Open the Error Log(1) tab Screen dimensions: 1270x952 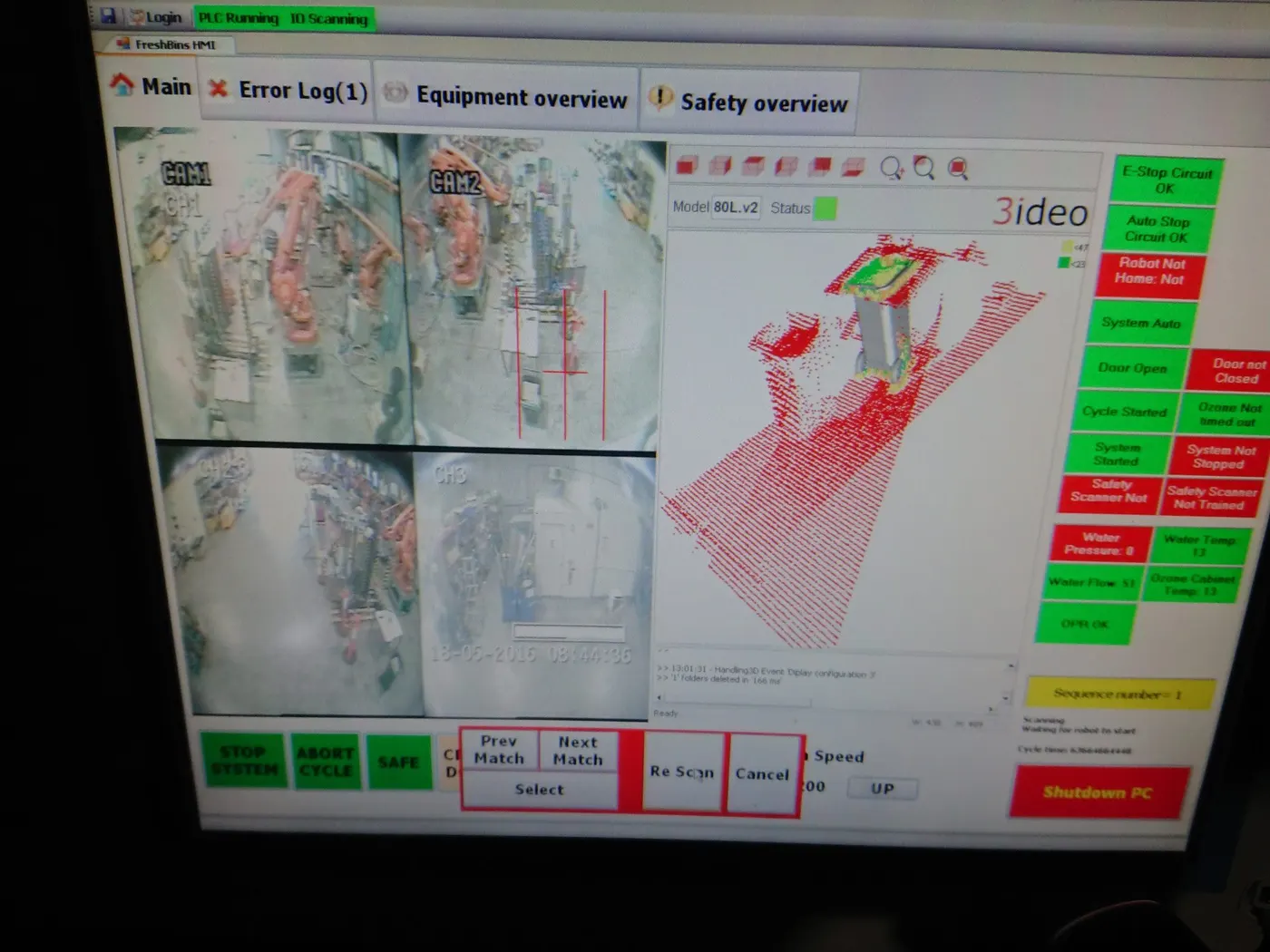(287, 90)
